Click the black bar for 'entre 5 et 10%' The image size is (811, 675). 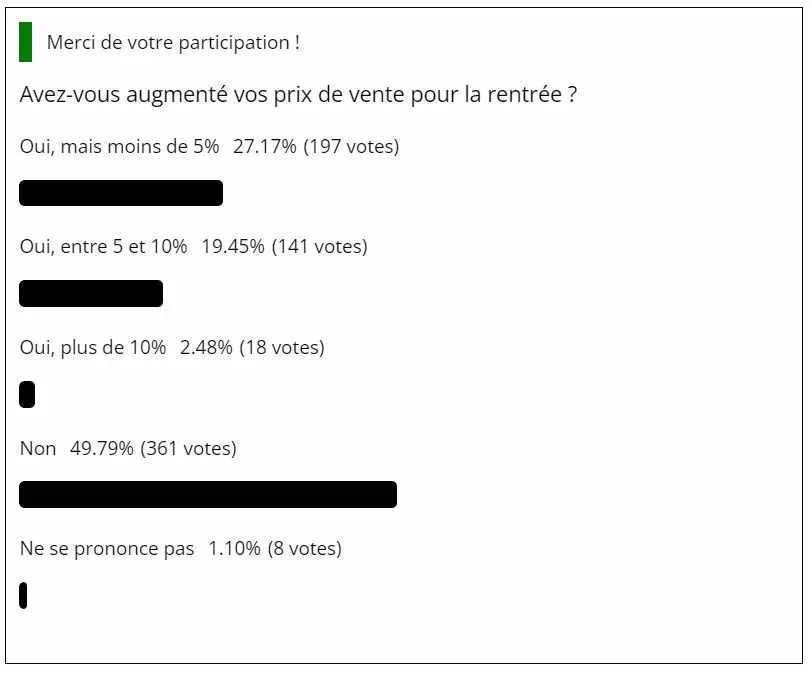[91, 293]
